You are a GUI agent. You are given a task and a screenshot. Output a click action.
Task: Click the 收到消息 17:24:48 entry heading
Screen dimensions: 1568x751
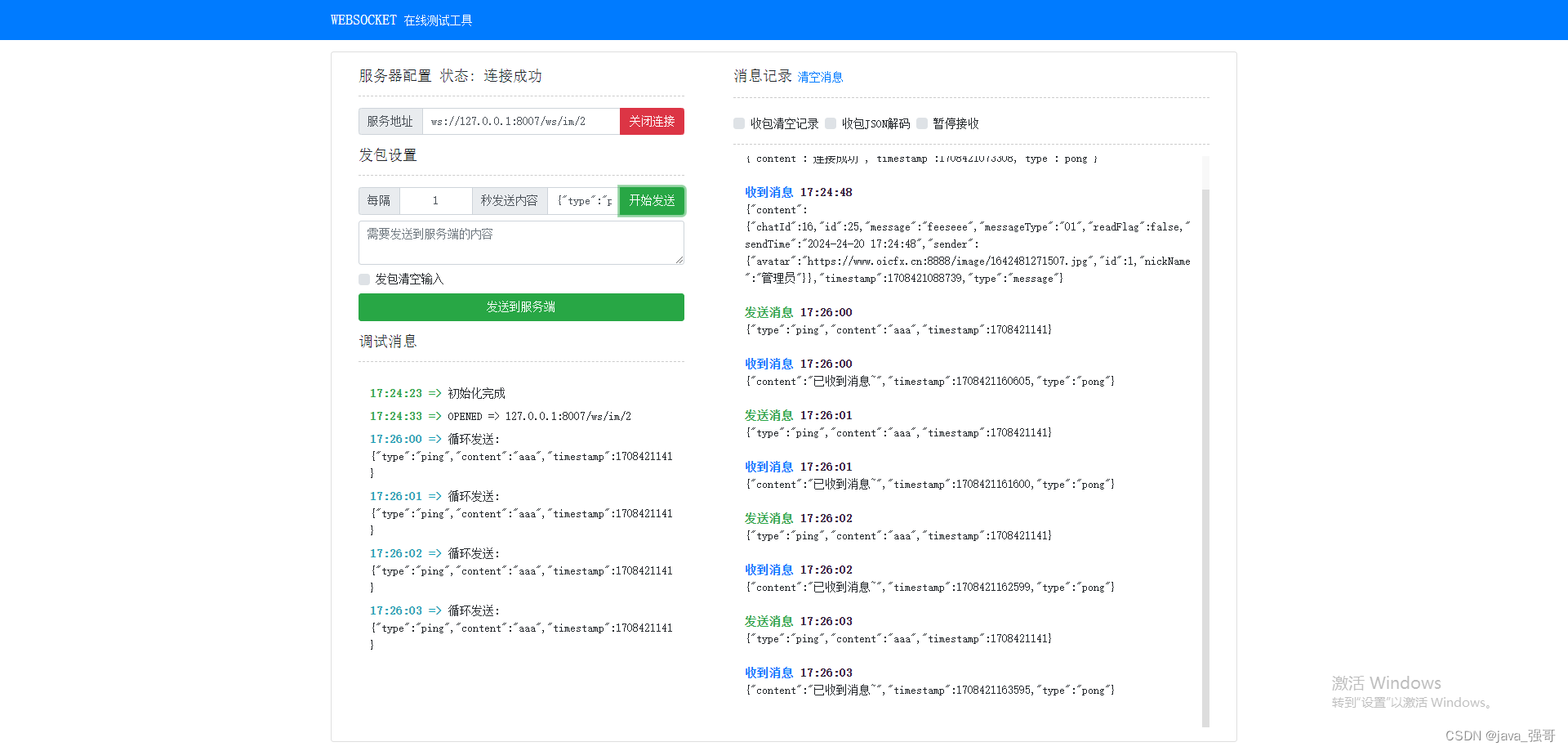(x=798, y=192)
